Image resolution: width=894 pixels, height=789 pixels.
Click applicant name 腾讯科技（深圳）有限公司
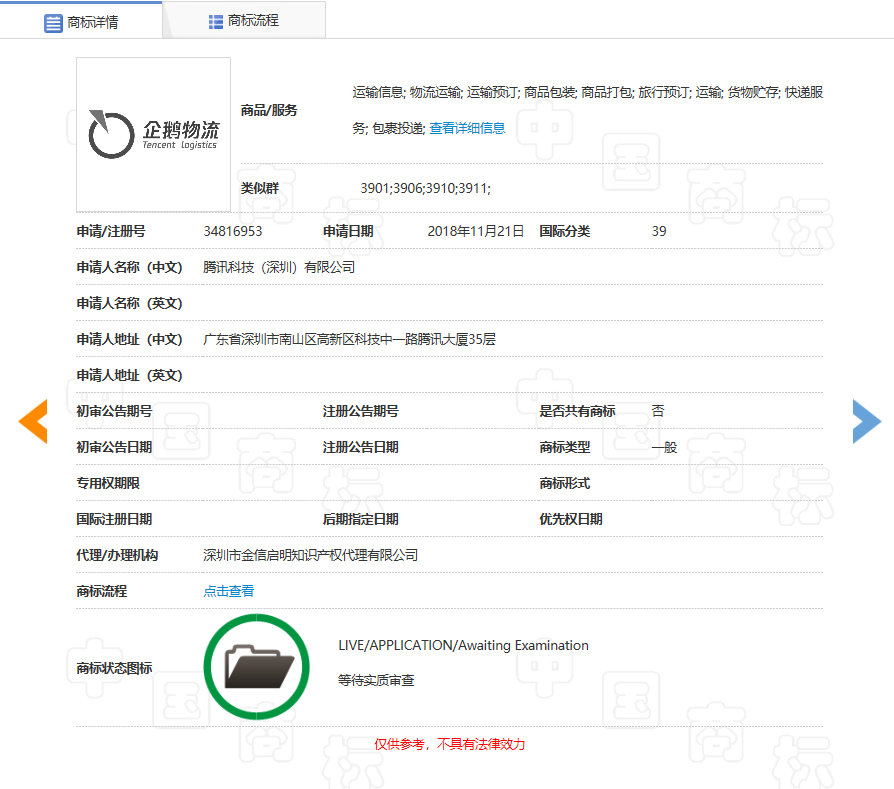pyautogui.click(x=279, y=267)
